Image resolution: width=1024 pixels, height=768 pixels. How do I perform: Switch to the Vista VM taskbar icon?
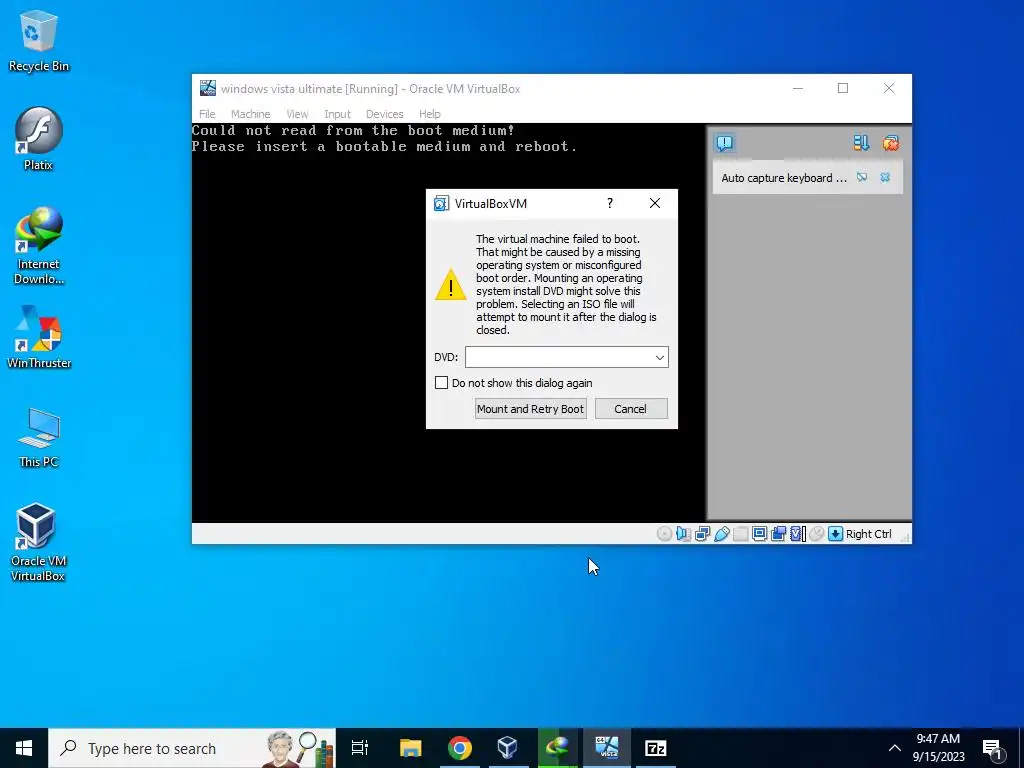[x=607, y=748]
